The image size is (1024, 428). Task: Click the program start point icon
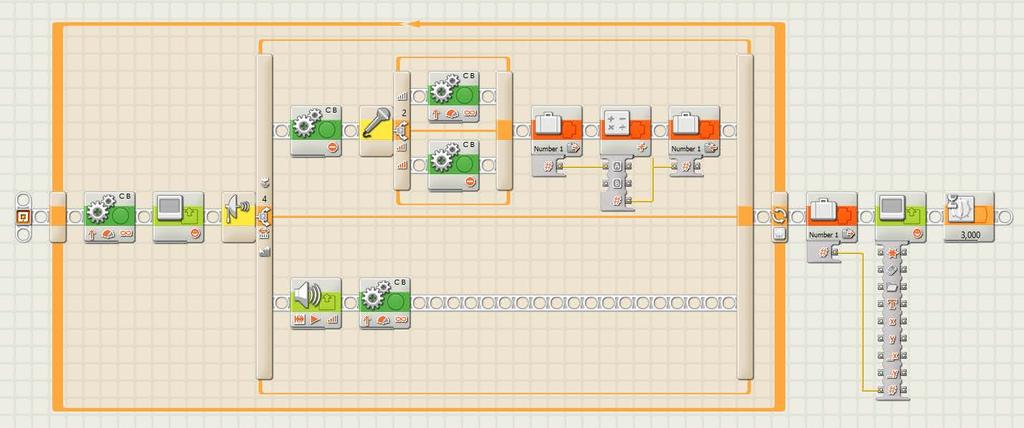(x=24, y=216)
